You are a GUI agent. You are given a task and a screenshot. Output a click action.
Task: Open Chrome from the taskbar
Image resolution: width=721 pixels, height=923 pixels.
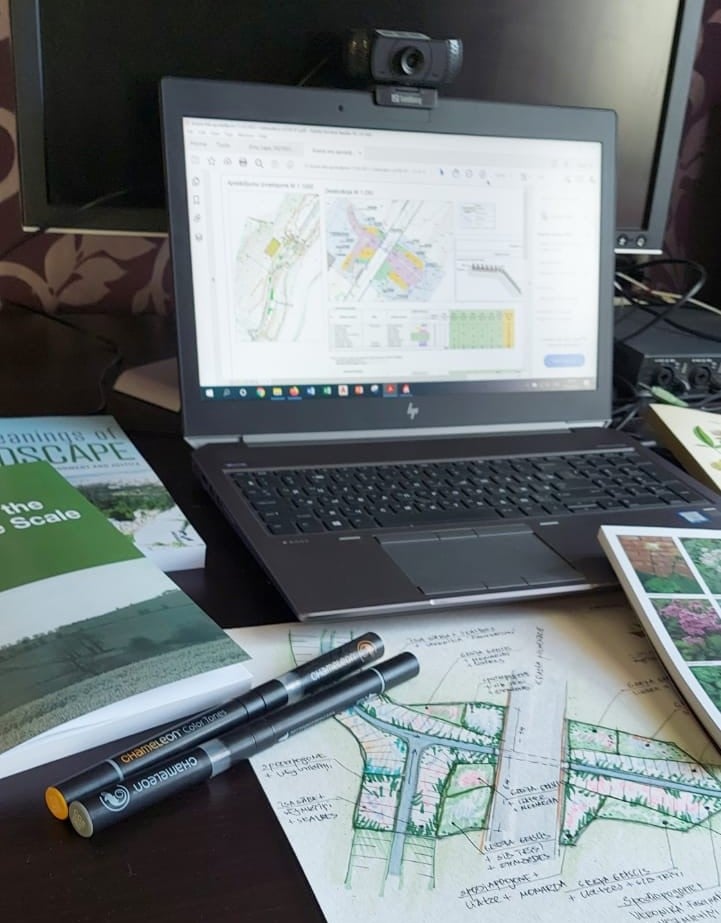coord(259,392)
